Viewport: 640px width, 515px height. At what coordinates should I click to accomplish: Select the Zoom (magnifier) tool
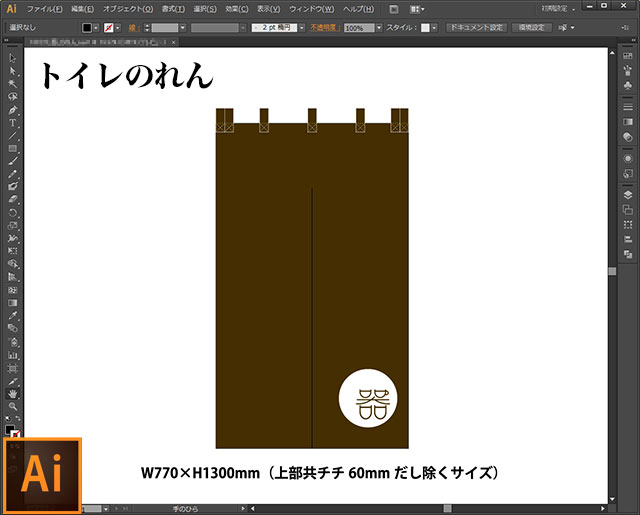[13, 406]
